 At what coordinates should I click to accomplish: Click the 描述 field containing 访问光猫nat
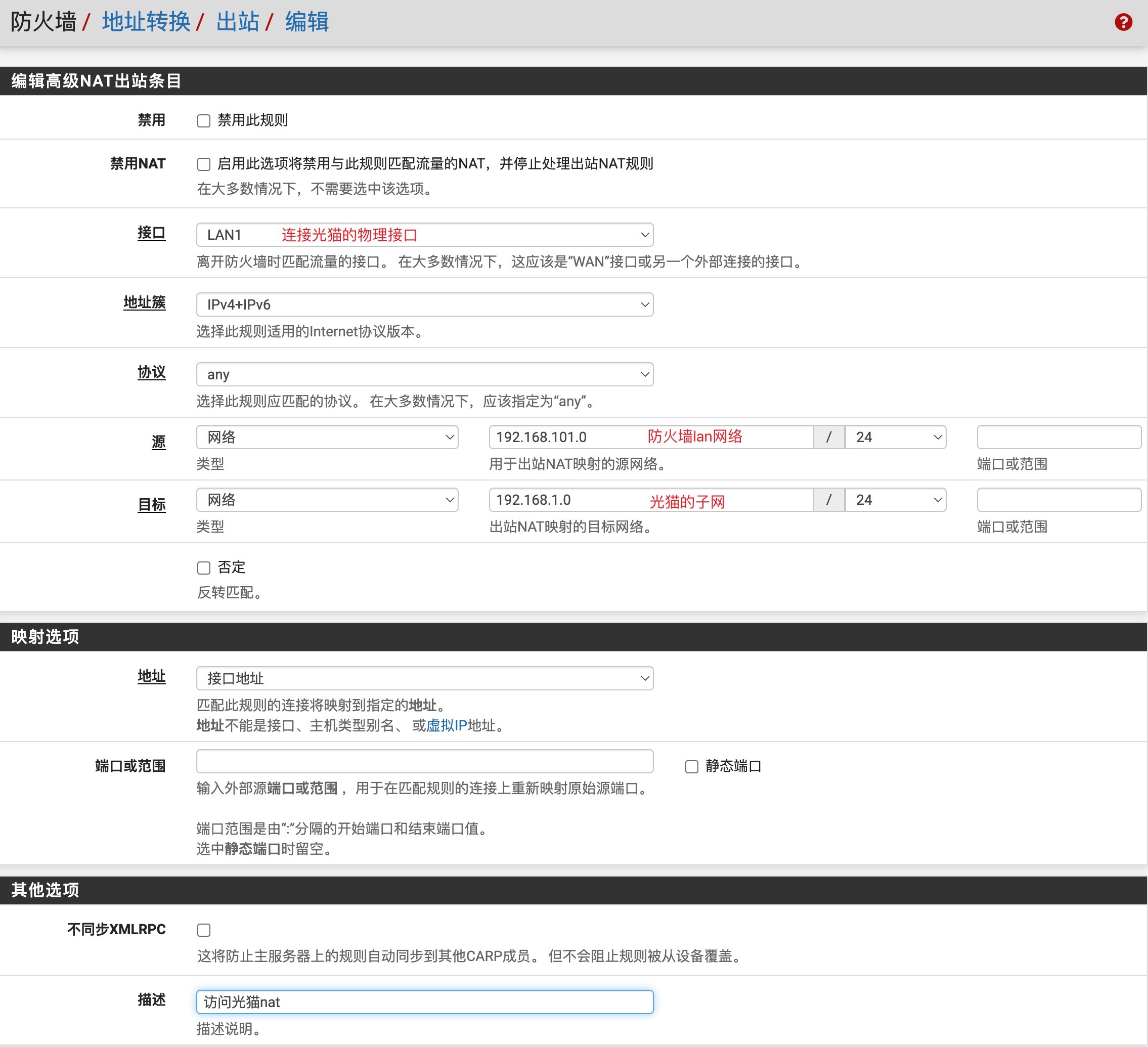pyautogui.click(x=424, y=1002)
